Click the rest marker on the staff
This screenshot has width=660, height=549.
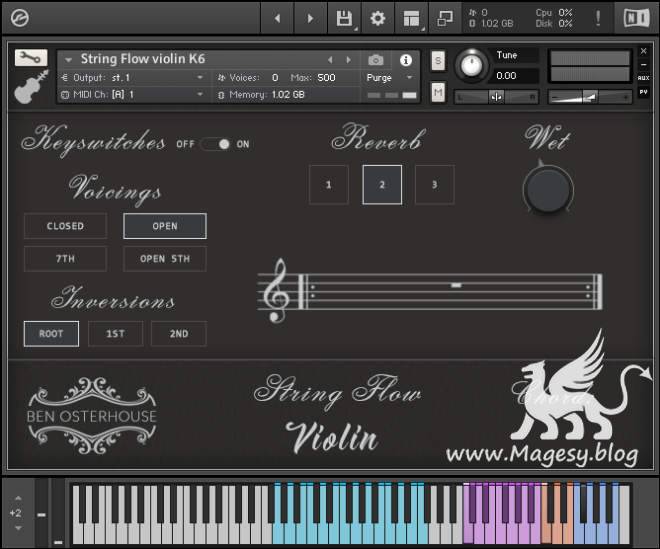click(x=456, y=285)
